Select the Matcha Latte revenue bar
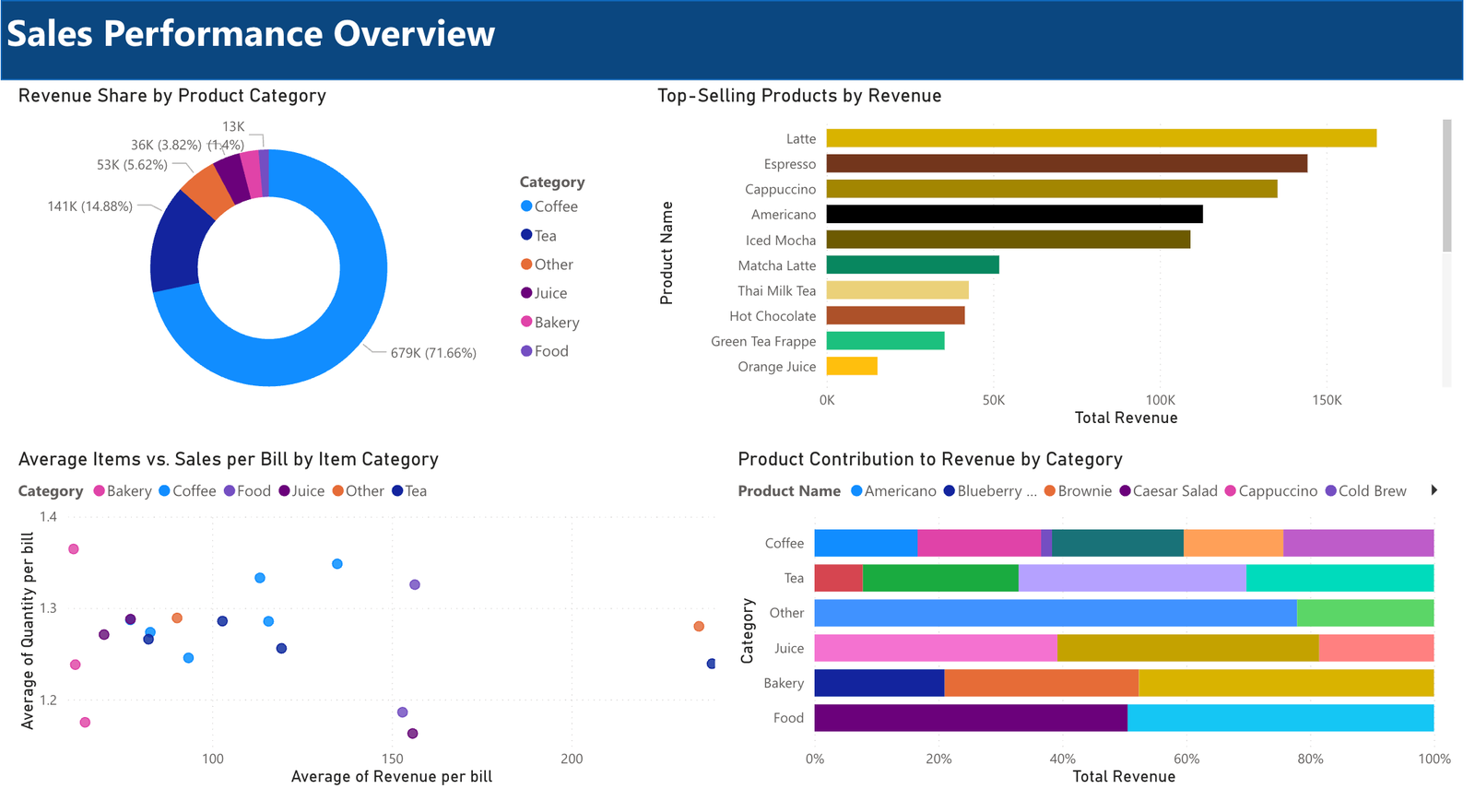Viewport: 1475px width, 812px height. point(913,265)
